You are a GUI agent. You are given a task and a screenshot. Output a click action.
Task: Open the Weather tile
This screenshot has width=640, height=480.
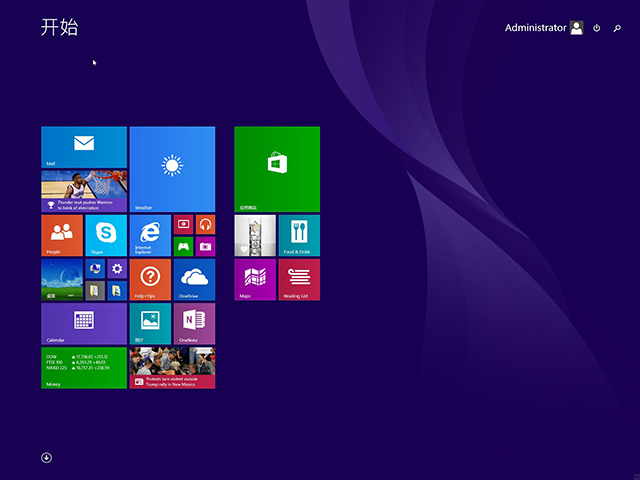pyautogui.click(x=172, y=169)
